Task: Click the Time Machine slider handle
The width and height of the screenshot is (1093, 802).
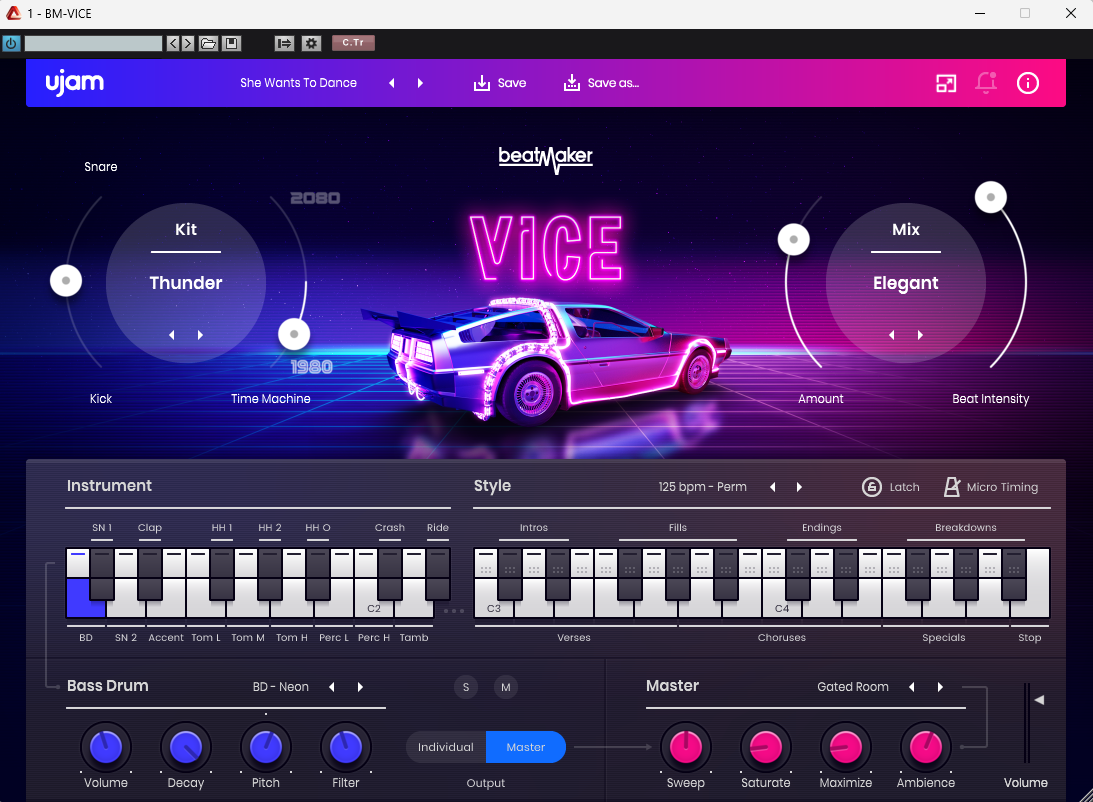Action: point(294,334)
